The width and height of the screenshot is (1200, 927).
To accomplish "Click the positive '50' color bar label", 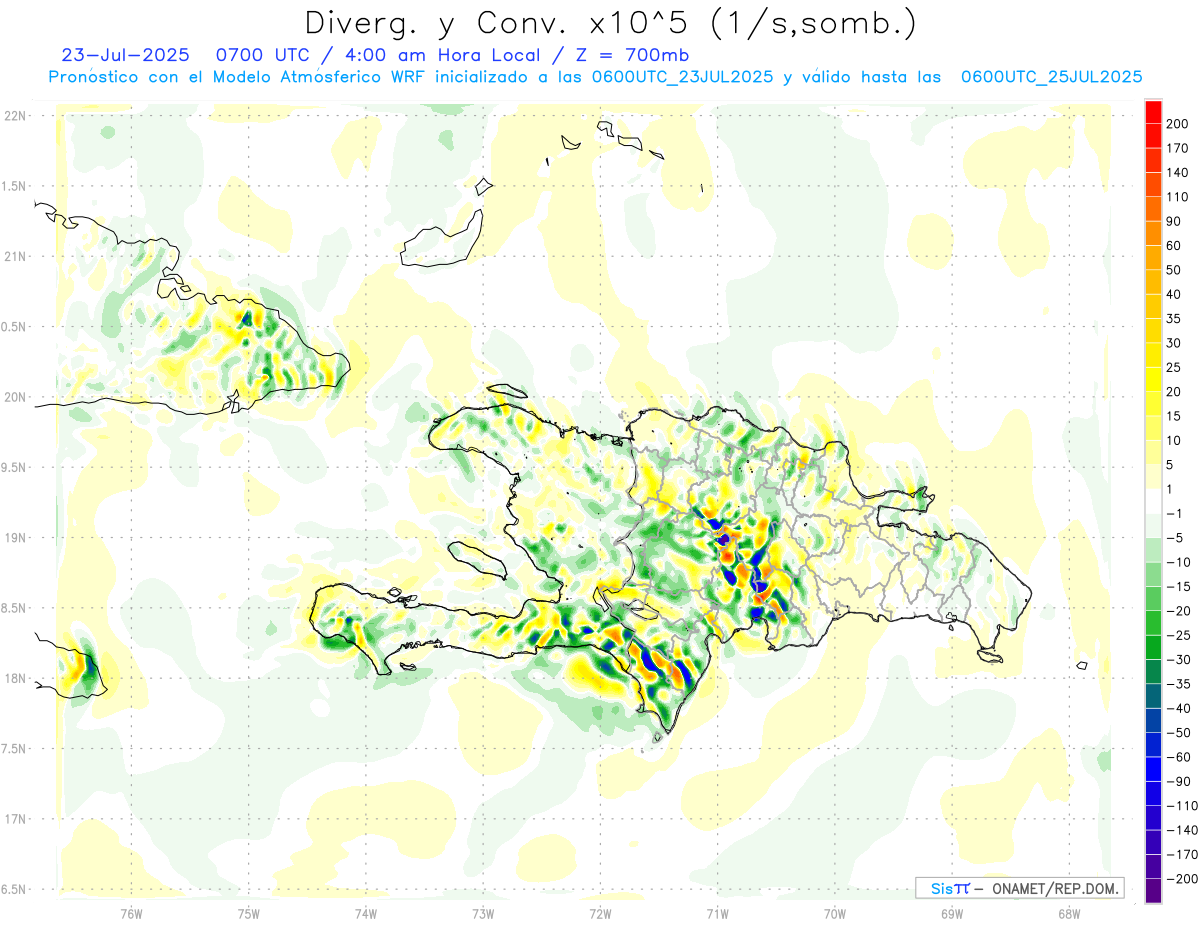I will [1174, 270].
